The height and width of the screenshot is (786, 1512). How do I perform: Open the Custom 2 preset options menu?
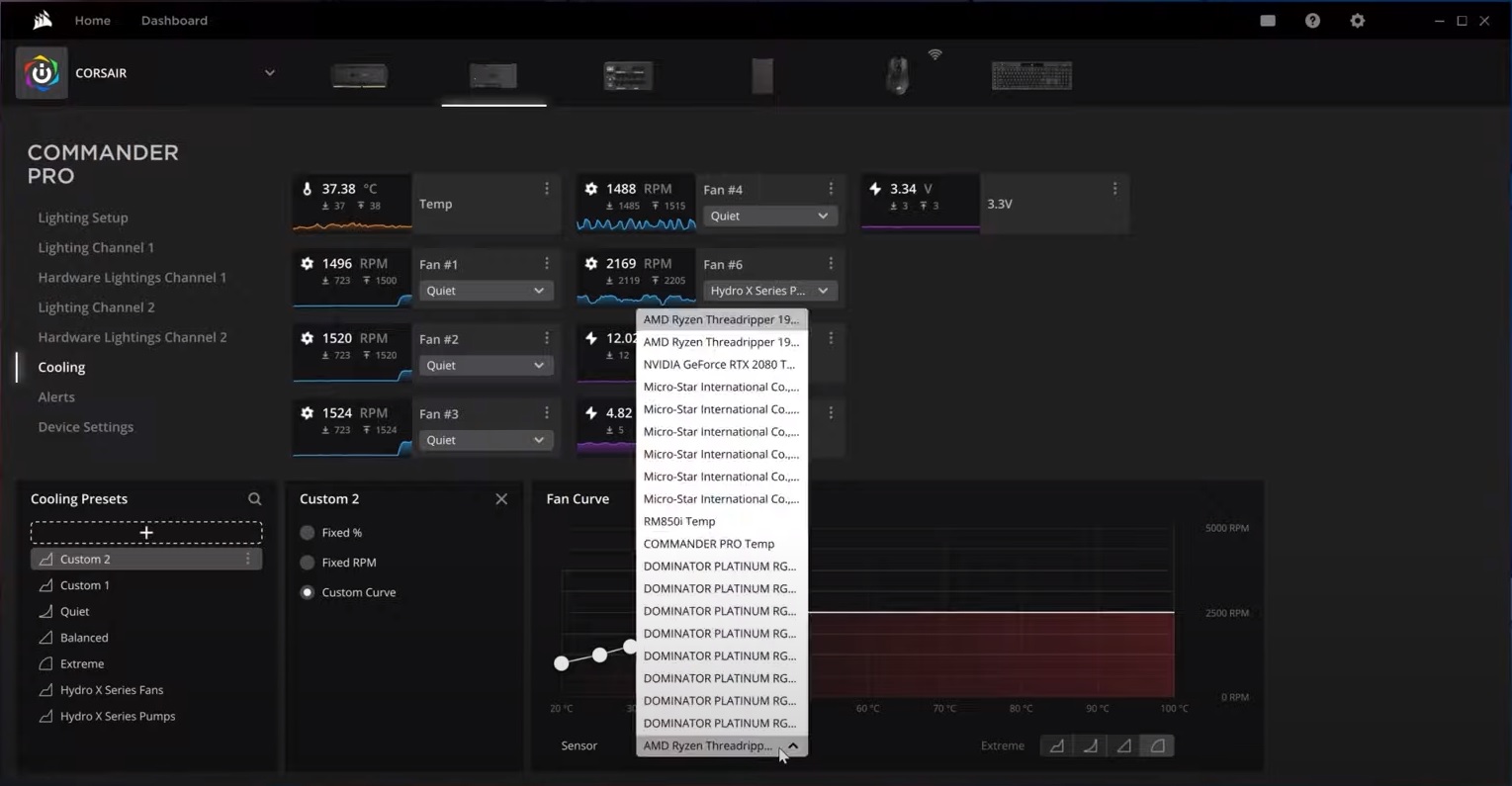248,559
